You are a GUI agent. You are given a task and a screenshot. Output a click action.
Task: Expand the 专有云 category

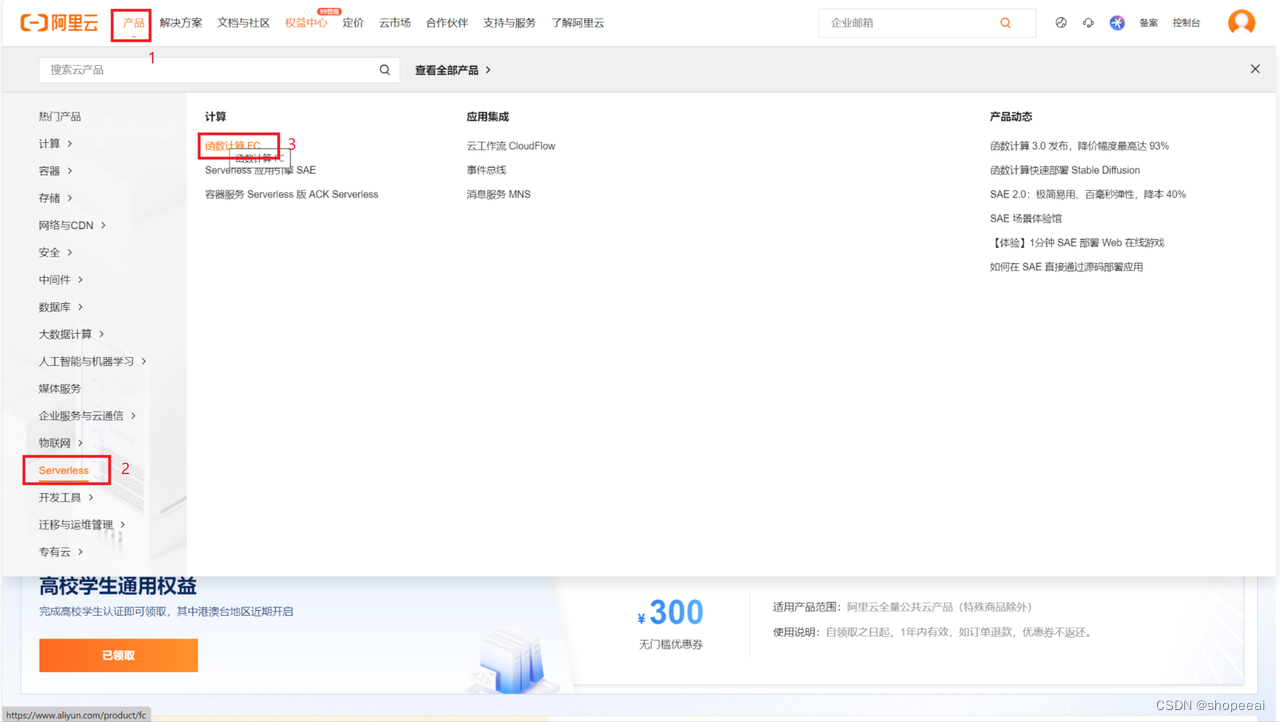click(61, 552)
